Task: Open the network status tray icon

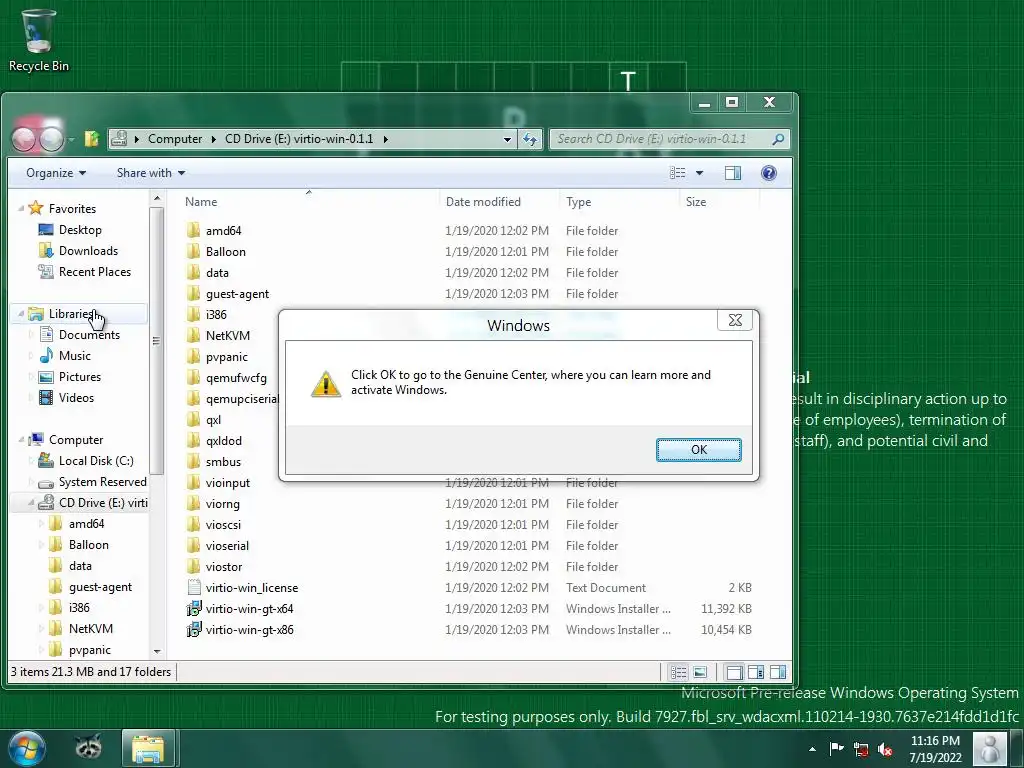Action: tap(861, 749)
